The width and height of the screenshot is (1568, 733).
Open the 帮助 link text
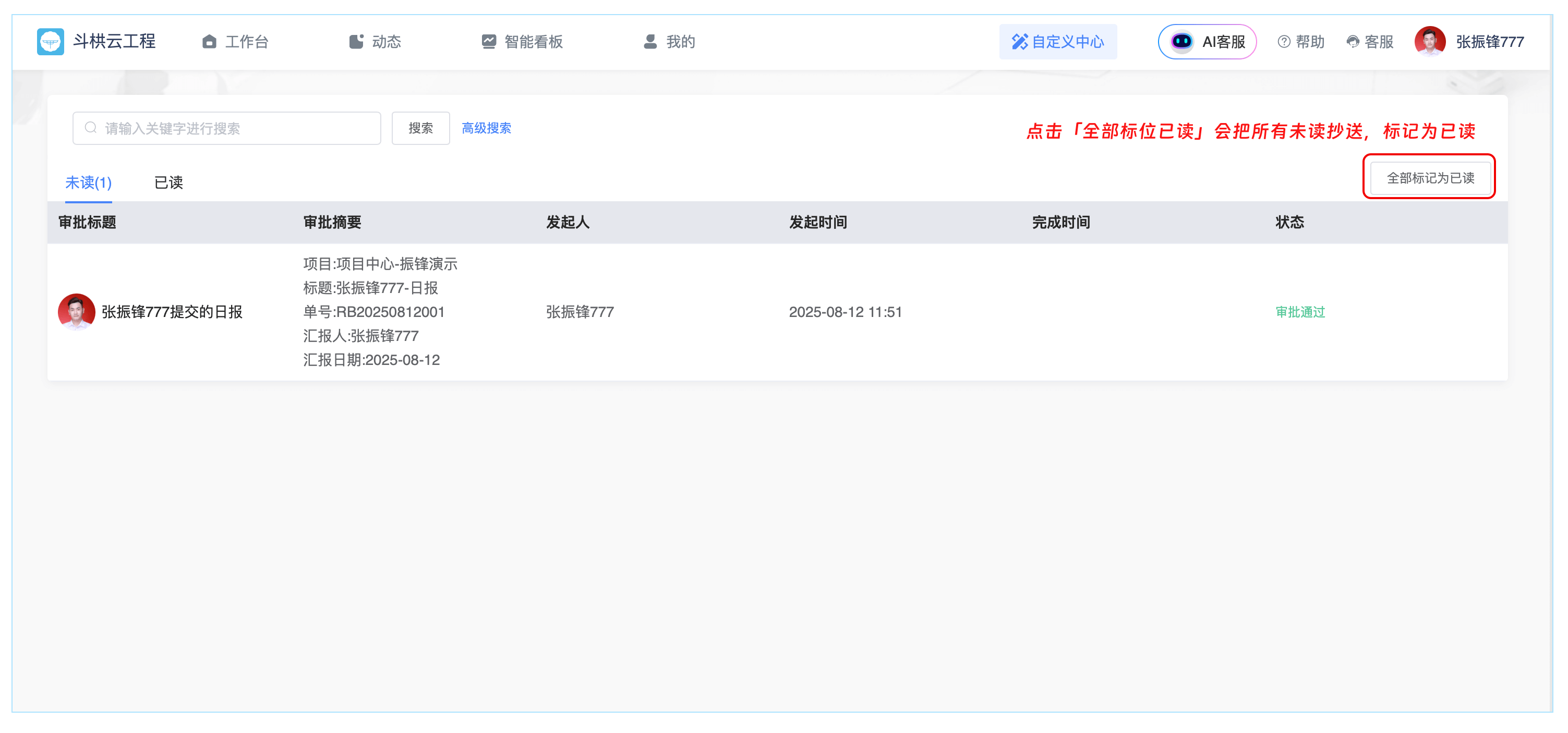click(x=1310, y=41)
